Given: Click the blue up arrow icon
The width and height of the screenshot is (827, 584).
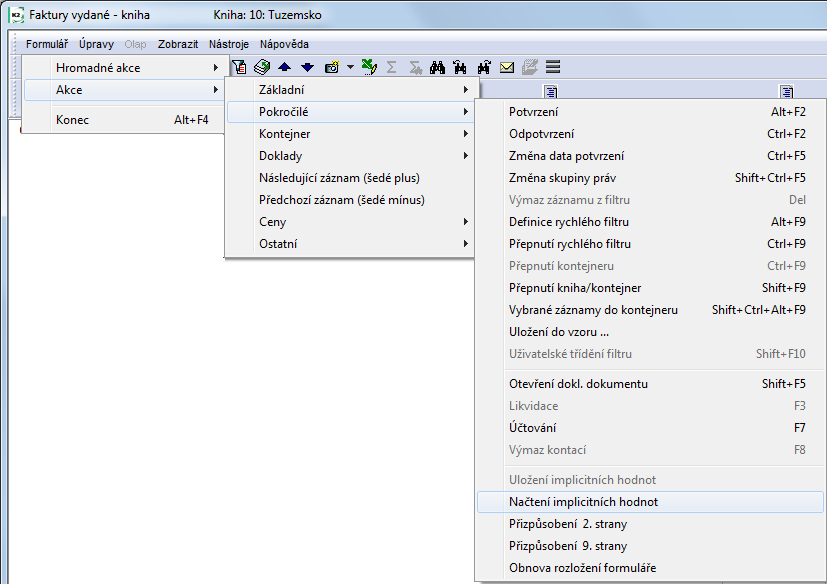Looking at the screenshot, I should (x=284, y=67).
